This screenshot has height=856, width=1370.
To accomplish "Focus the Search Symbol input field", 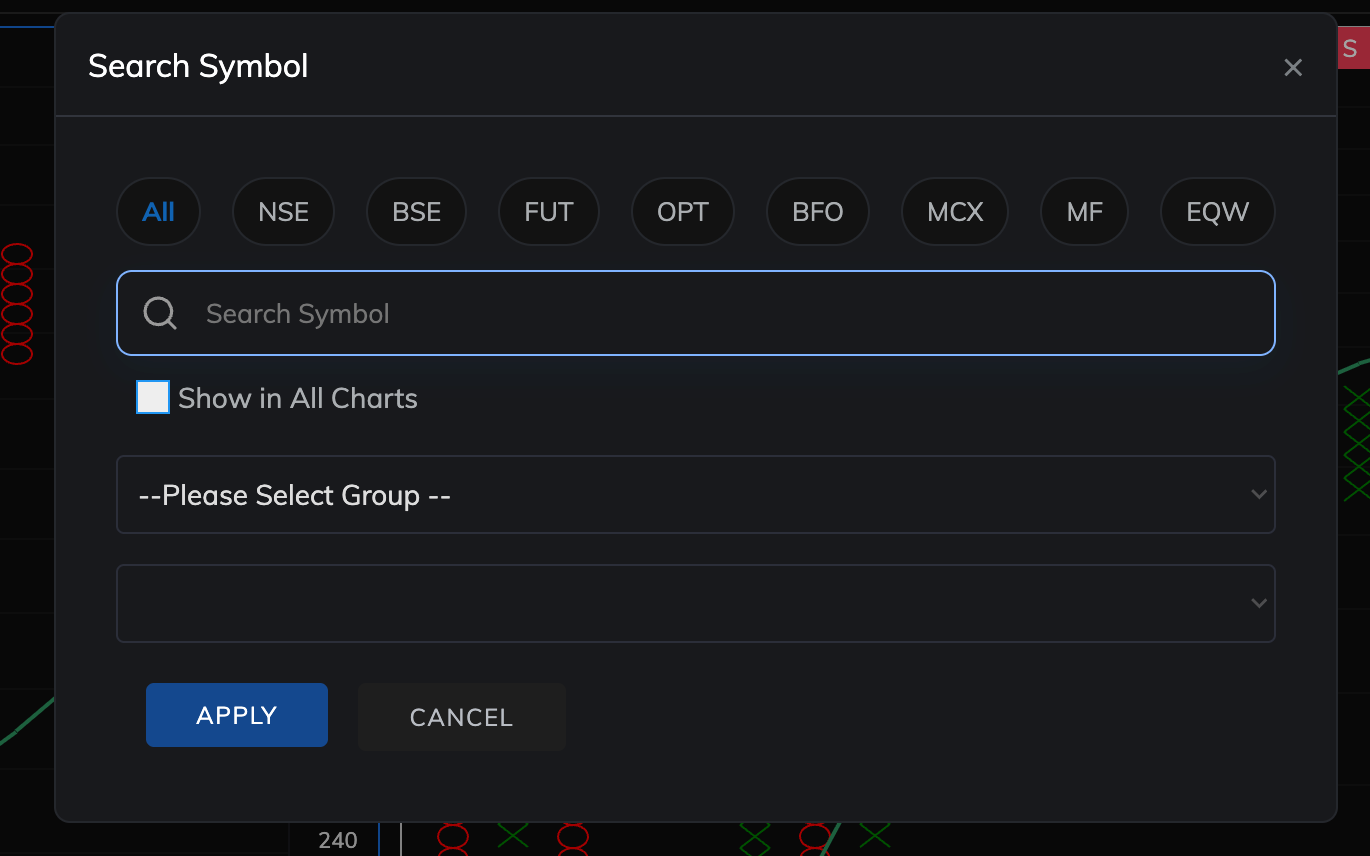I will [x=696, y=313].
